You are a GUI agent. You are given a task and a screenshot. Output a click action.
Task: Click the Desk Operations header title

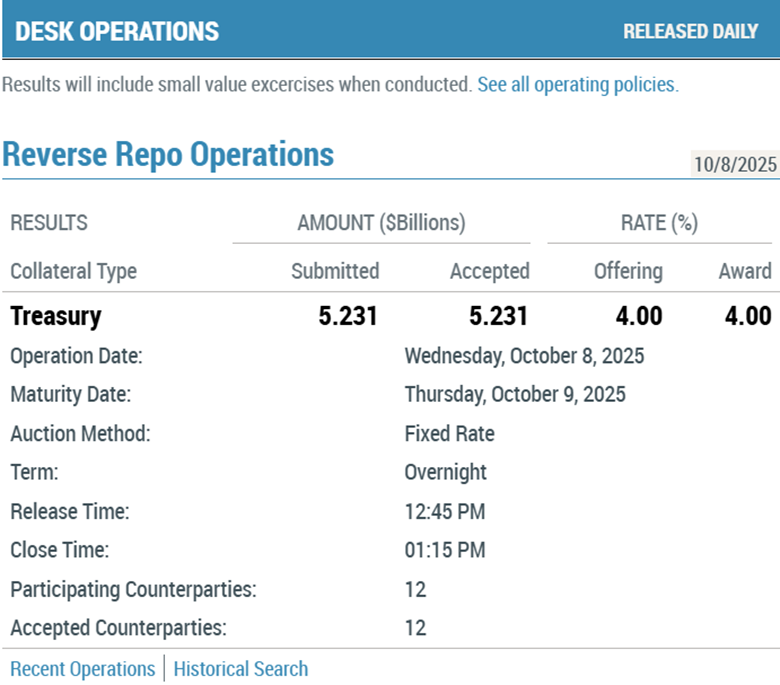pos(117,31)
